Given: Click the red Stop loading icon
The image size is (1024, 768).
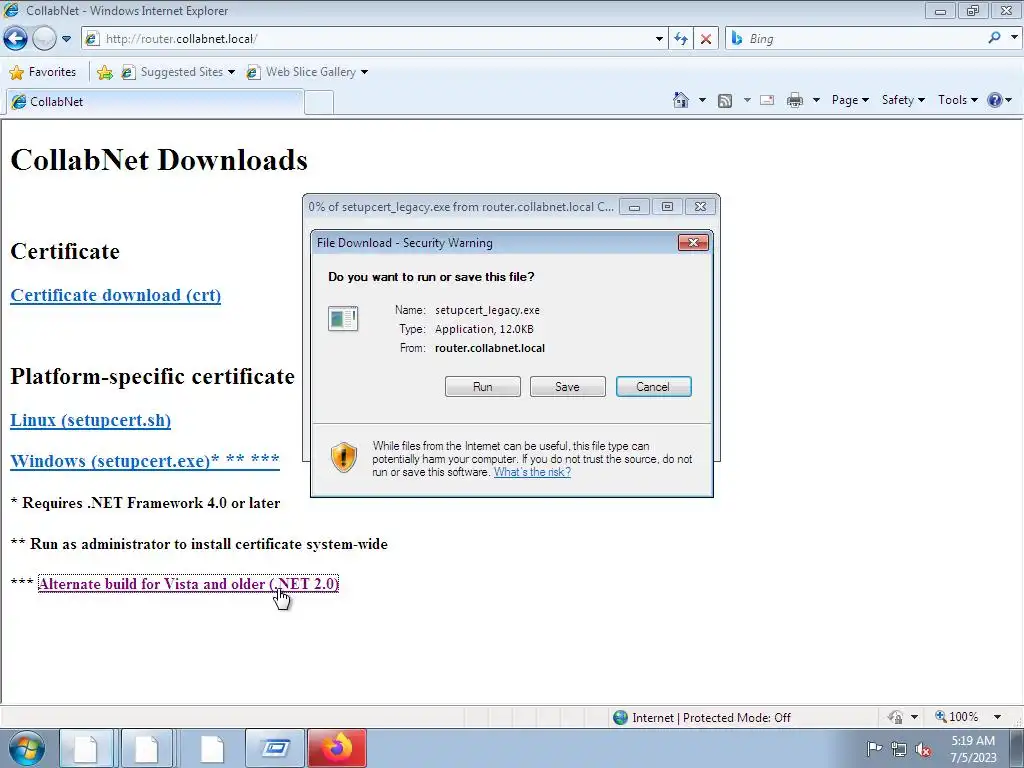Looking at the screenshot, I should pyautogui.click(x=706, y=39).
